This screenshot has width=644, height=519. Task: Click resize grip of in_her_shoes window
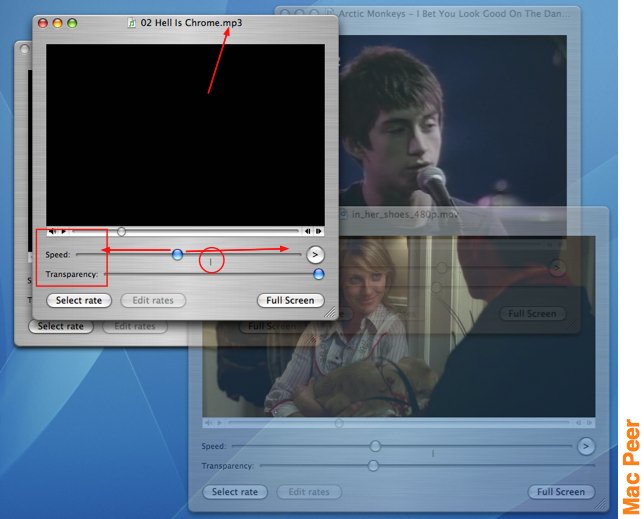pos(601,504)
